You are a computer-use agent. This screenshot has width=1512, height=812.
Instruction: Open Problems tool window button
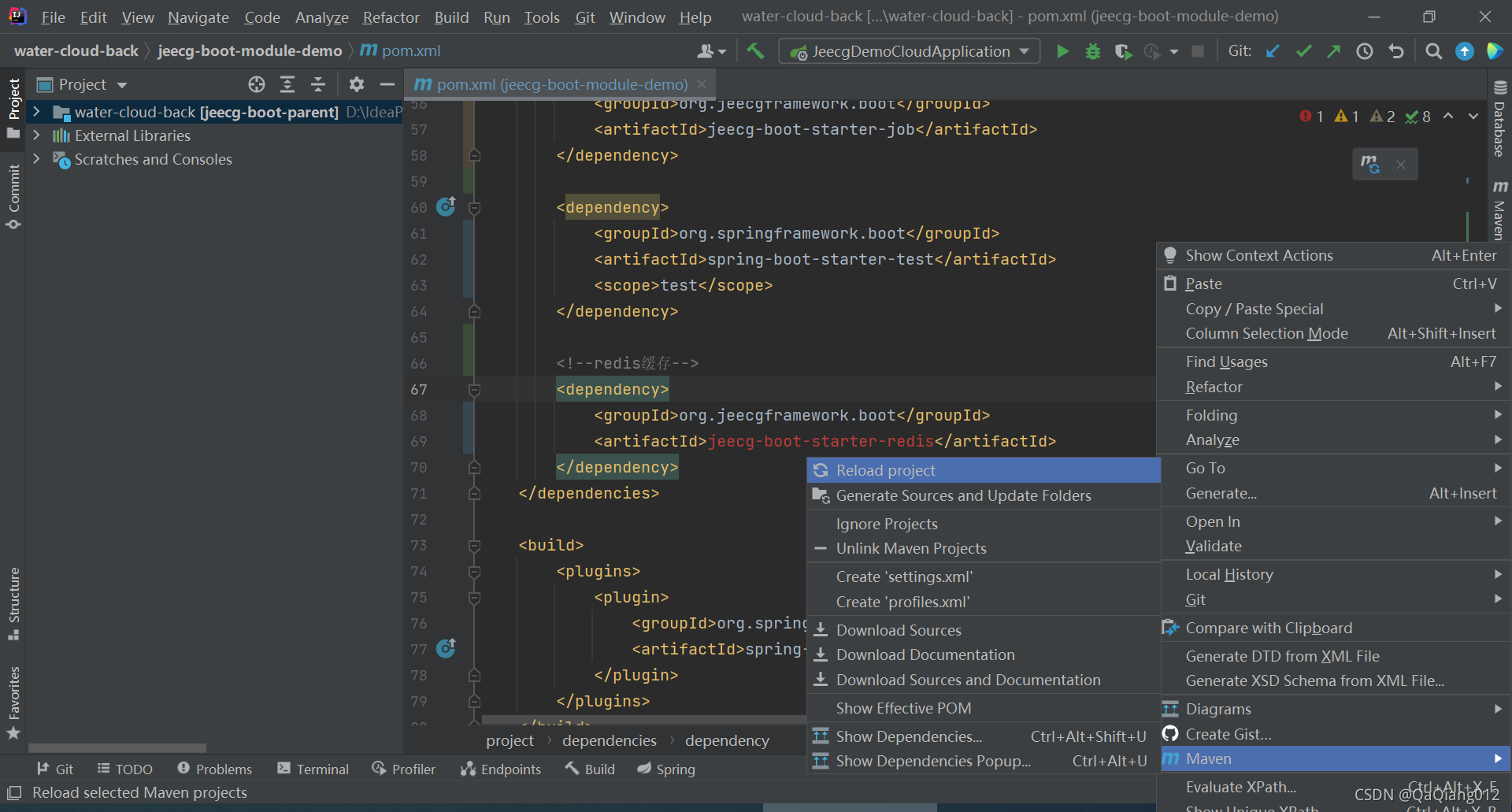tap(215, 769)
